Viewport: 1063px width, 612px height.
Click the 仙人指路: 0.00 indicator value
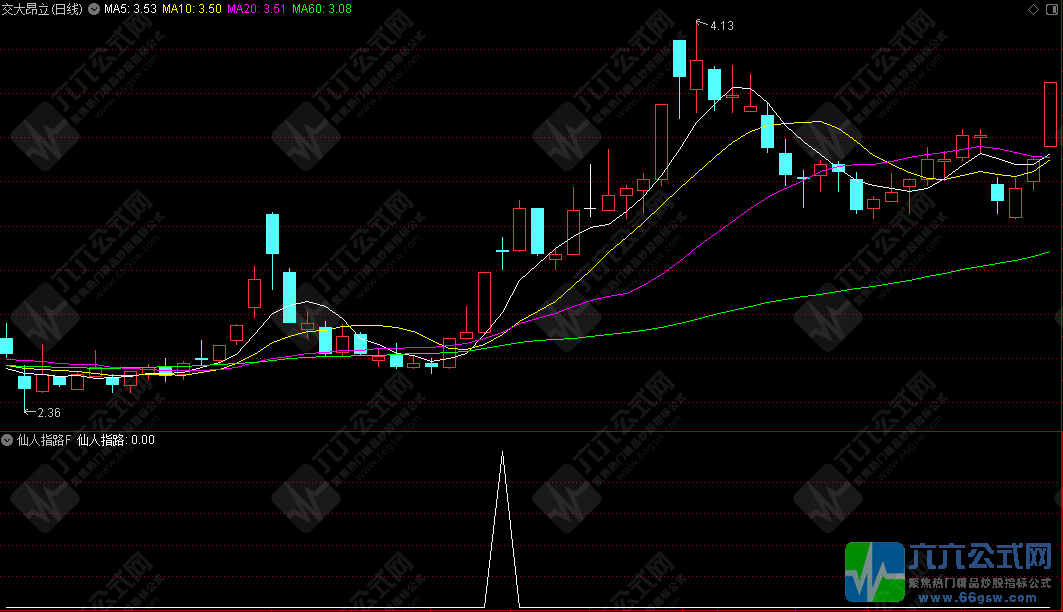pos(116,440)
